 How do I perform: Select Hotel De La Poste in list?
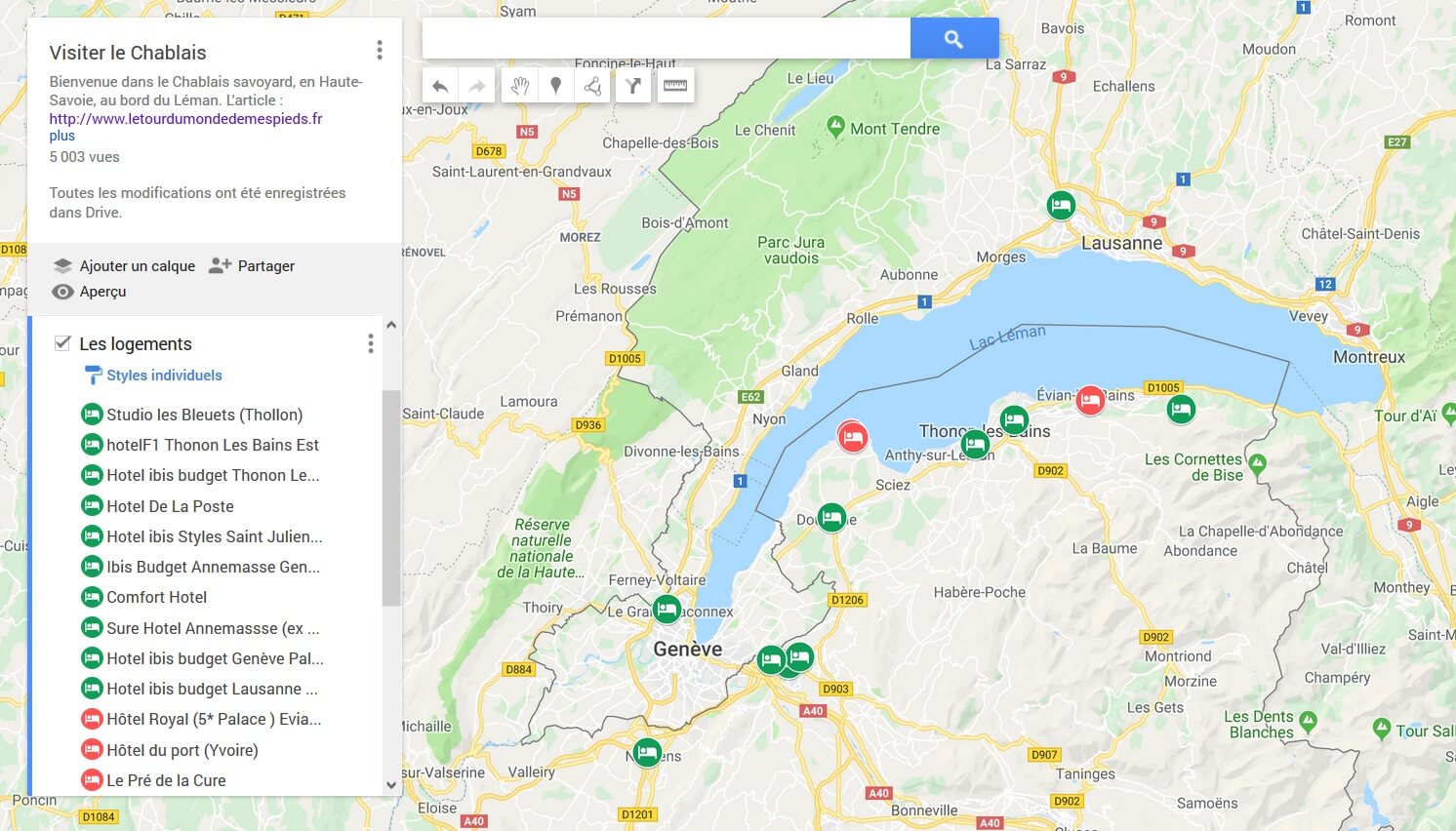pos(170,506)
